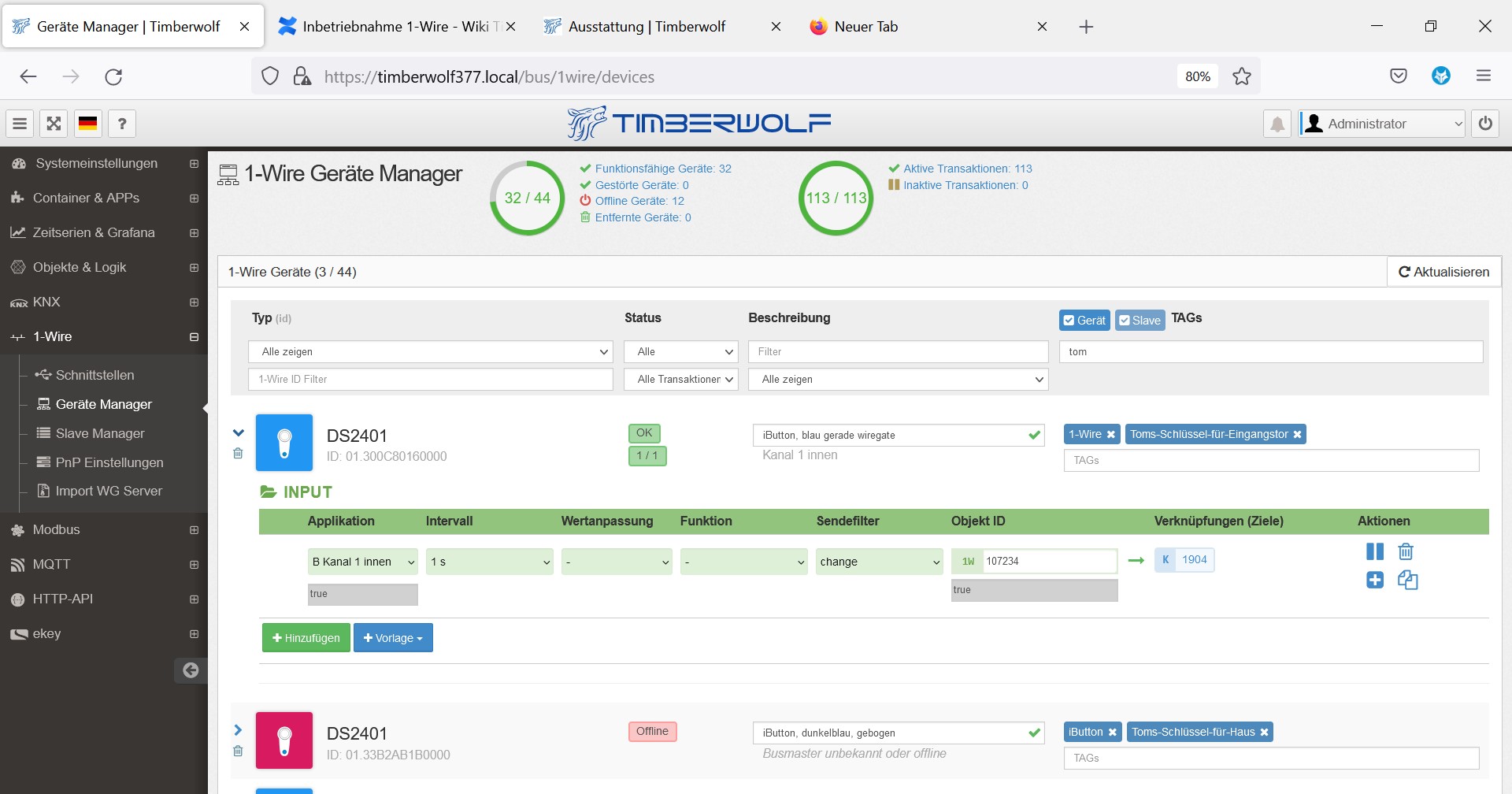The height and width of the screenshot is (794, 1512).
Task: Bookmark page with star icon
Action: click(1242, 76)
